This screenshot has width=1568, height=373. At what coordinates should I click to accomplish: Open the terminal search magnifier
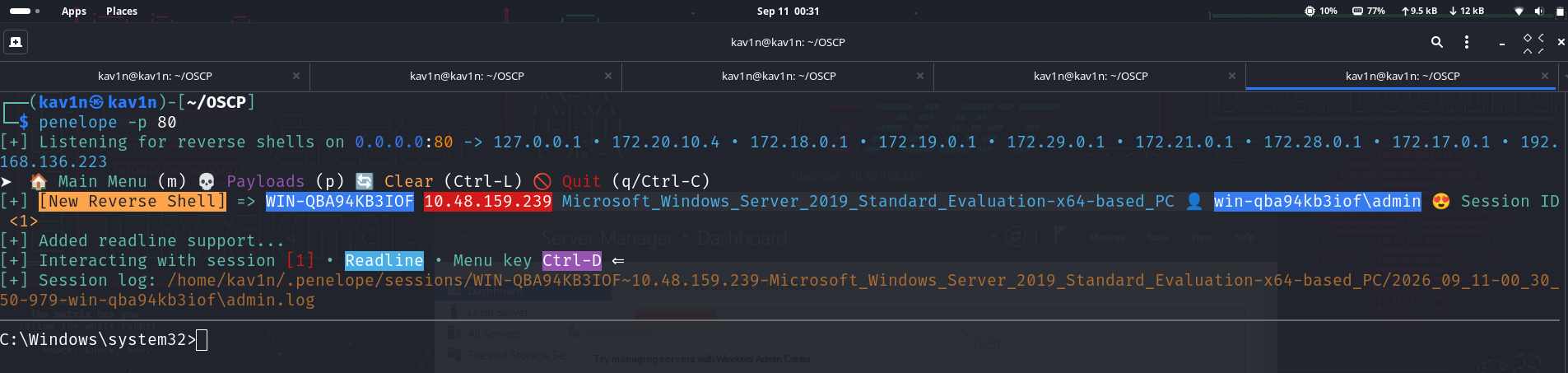1436,42
